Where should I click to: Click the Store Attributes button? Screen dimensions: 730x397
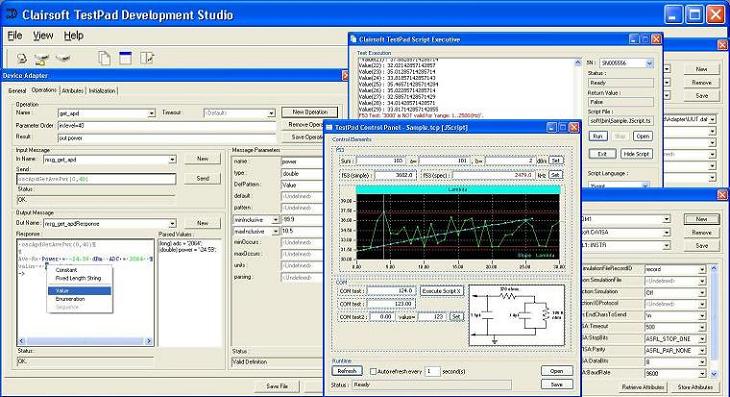[695, 387]
